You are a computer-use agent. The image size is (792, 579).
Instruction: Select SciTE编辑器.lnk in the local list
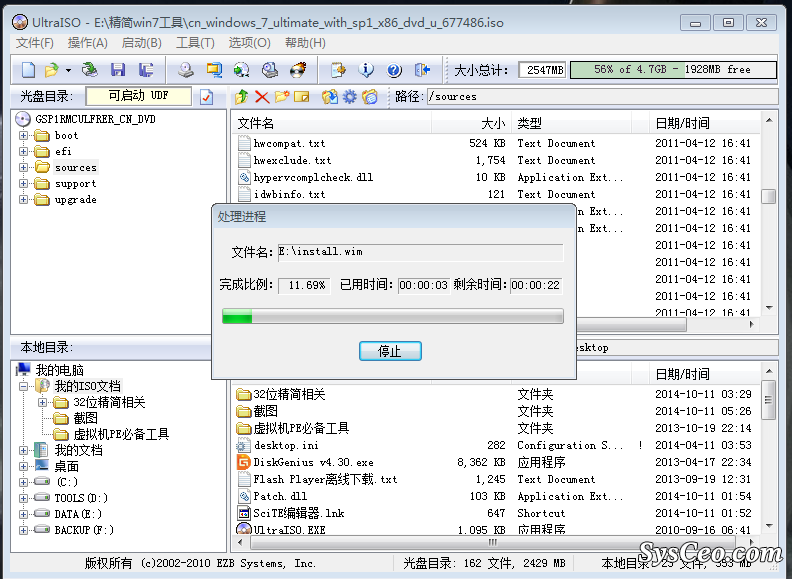click(x=299, y=513)
